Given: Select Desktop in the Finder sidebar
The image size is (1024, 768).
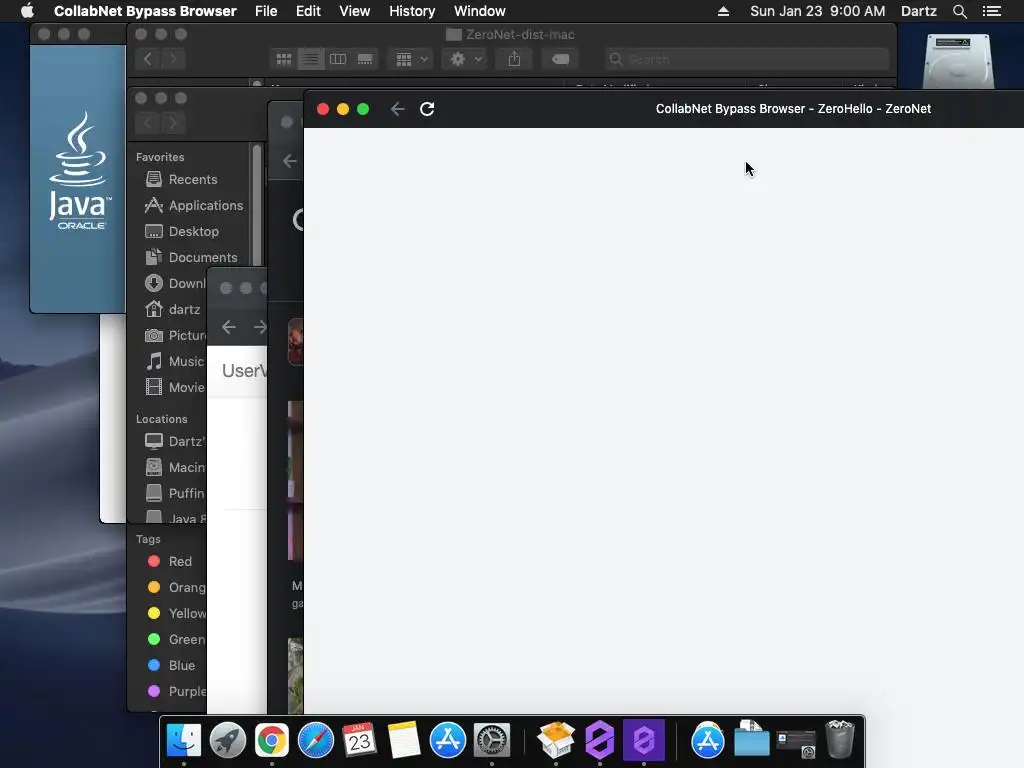Looking at the screenshot, I should [182, 231].
